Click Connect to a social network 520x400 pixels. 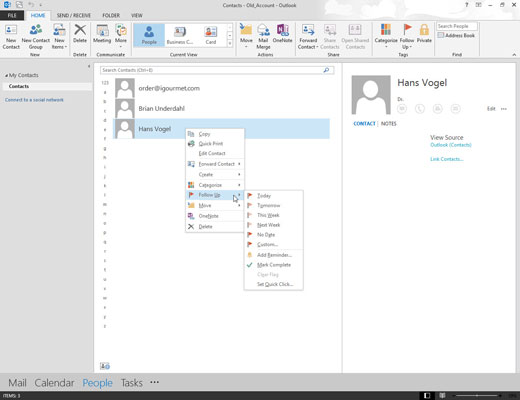[34, 100]
